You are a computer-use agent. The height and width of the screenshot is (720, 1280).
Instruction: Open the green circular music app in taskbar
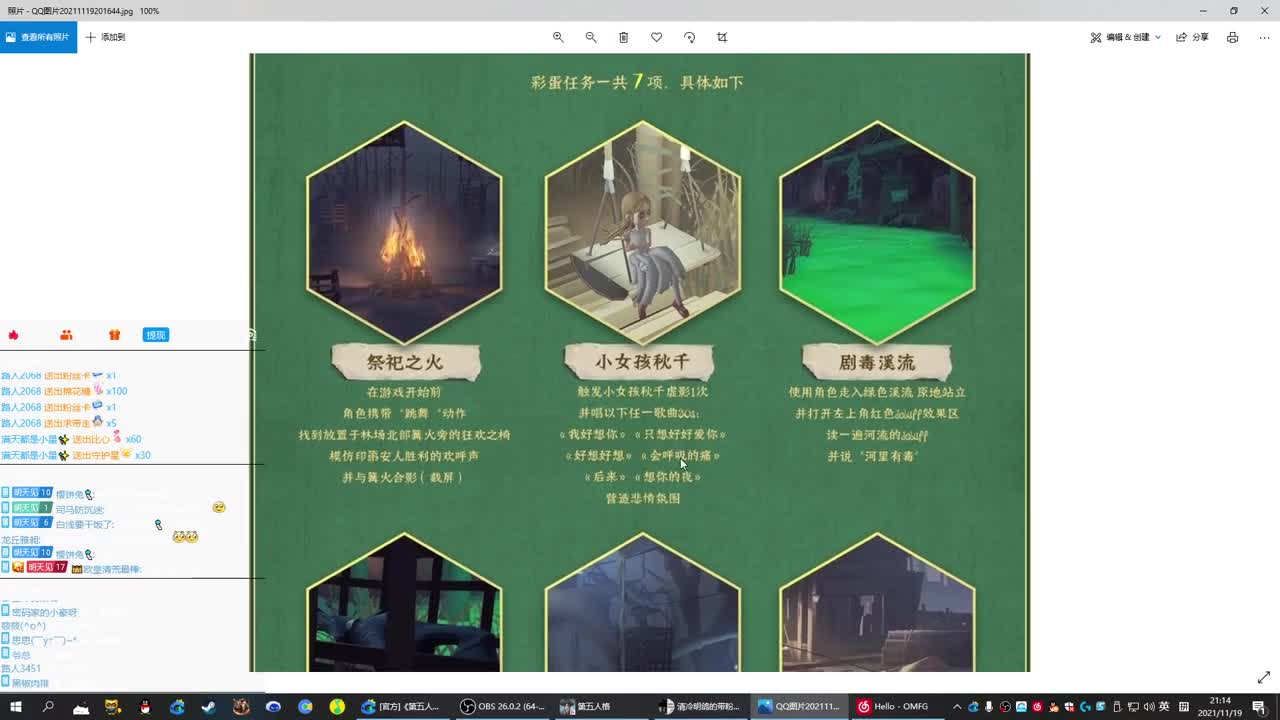tap(337, 706)
